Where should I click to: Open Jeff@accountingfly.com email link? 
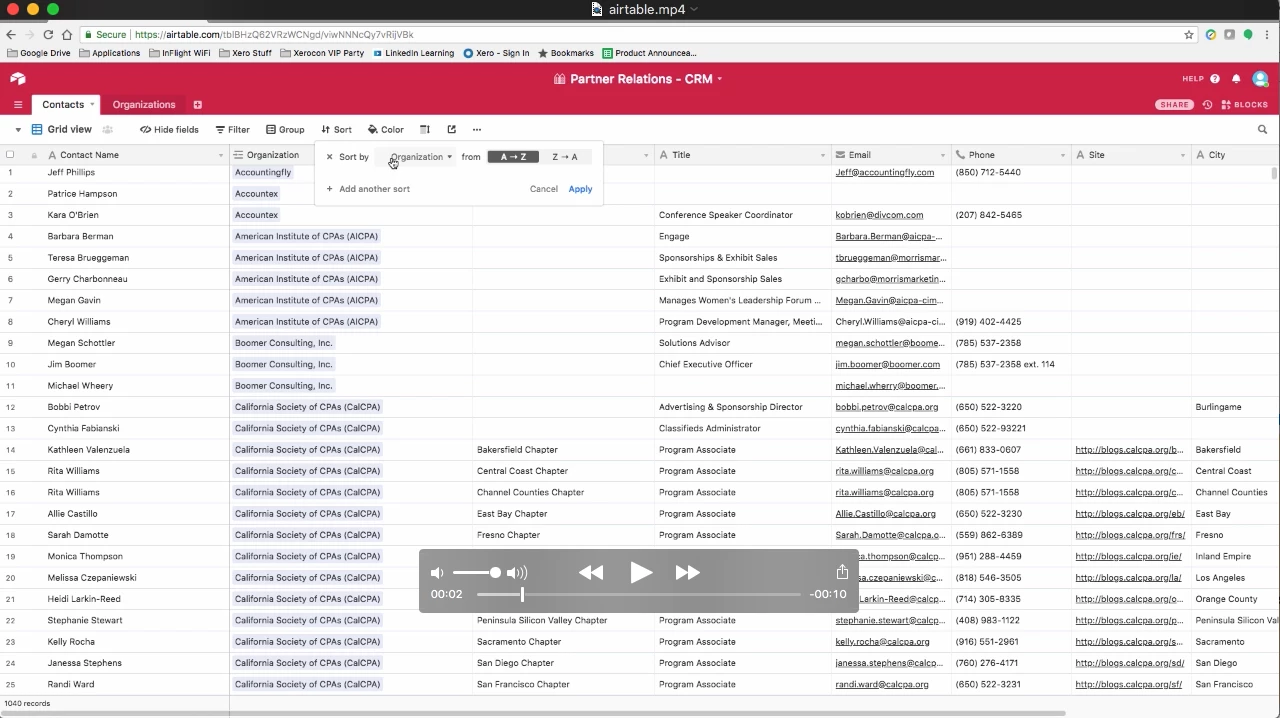885,172
